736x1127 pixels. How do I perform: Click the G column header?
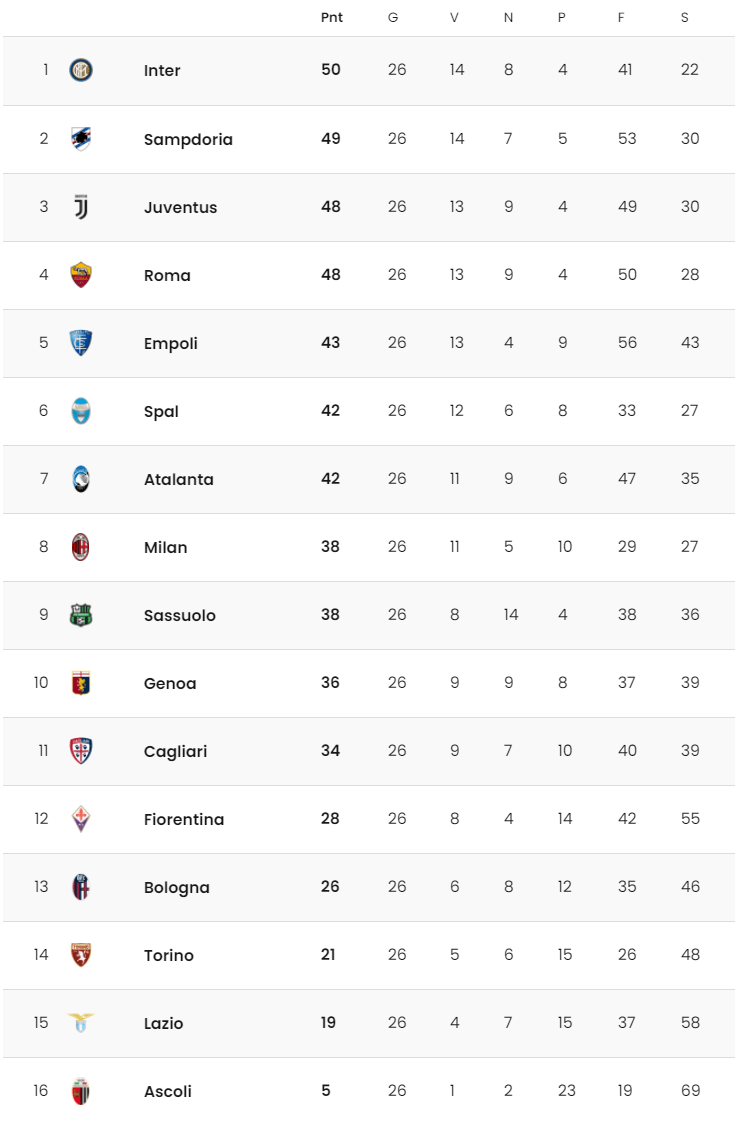click(393, 17)
